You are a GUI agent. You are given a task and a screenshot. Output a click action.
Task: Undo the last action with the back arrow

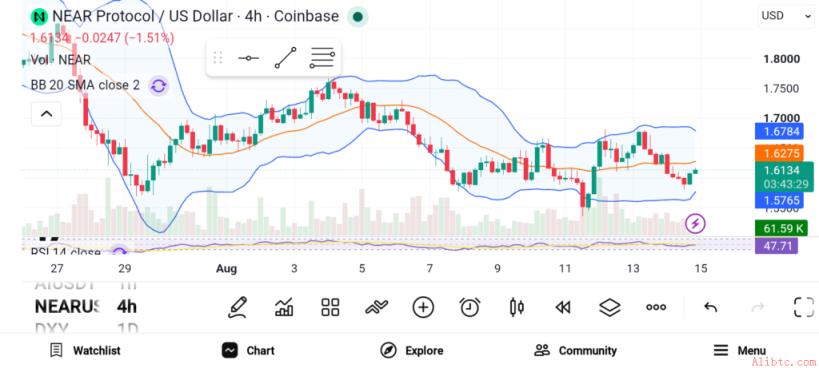pos(710,307)
